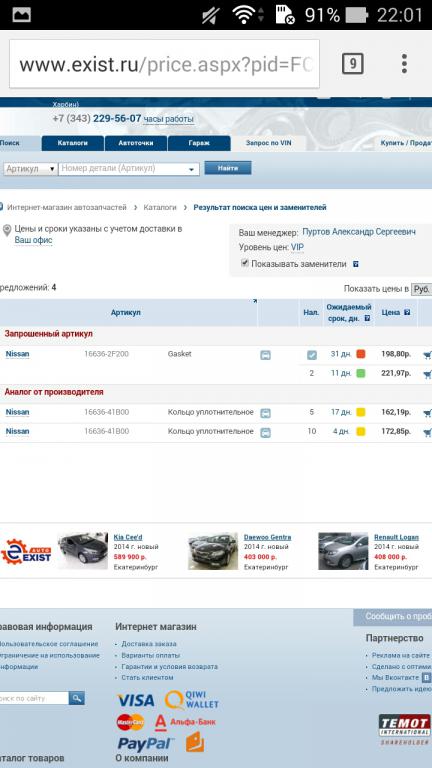Open the picture notification icon in the status bar
Viewport: 432px width, 768px height.
(x=21, y=15)
